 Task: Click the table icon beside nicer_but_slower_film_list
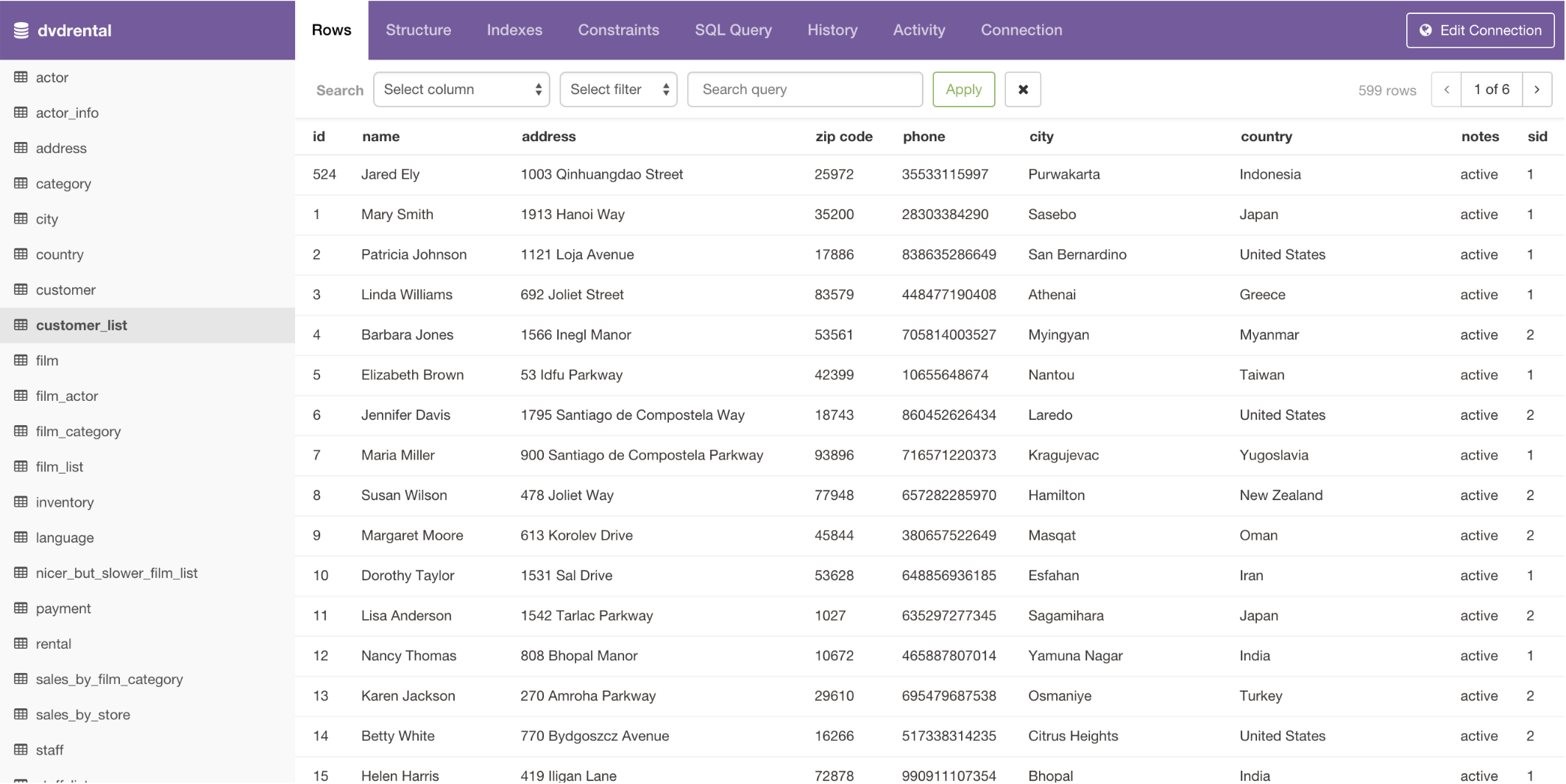(21, 572)
